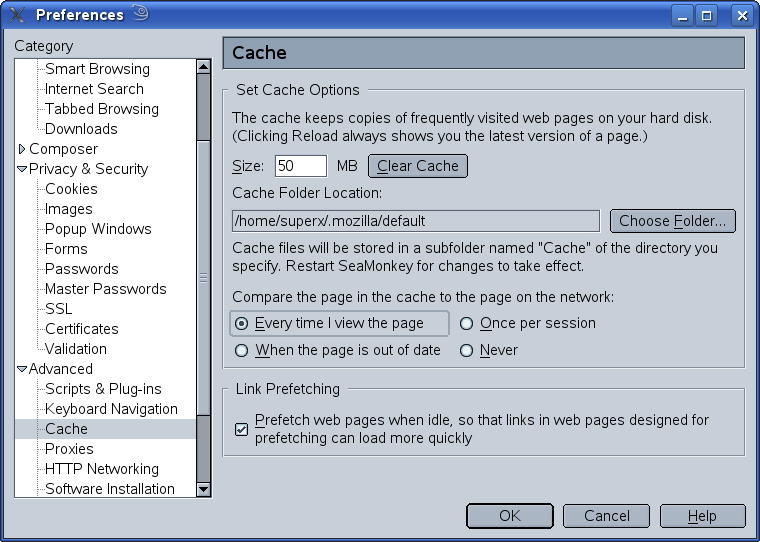Open Passwords preferences
760x542 pixels.
pos(82,269)
